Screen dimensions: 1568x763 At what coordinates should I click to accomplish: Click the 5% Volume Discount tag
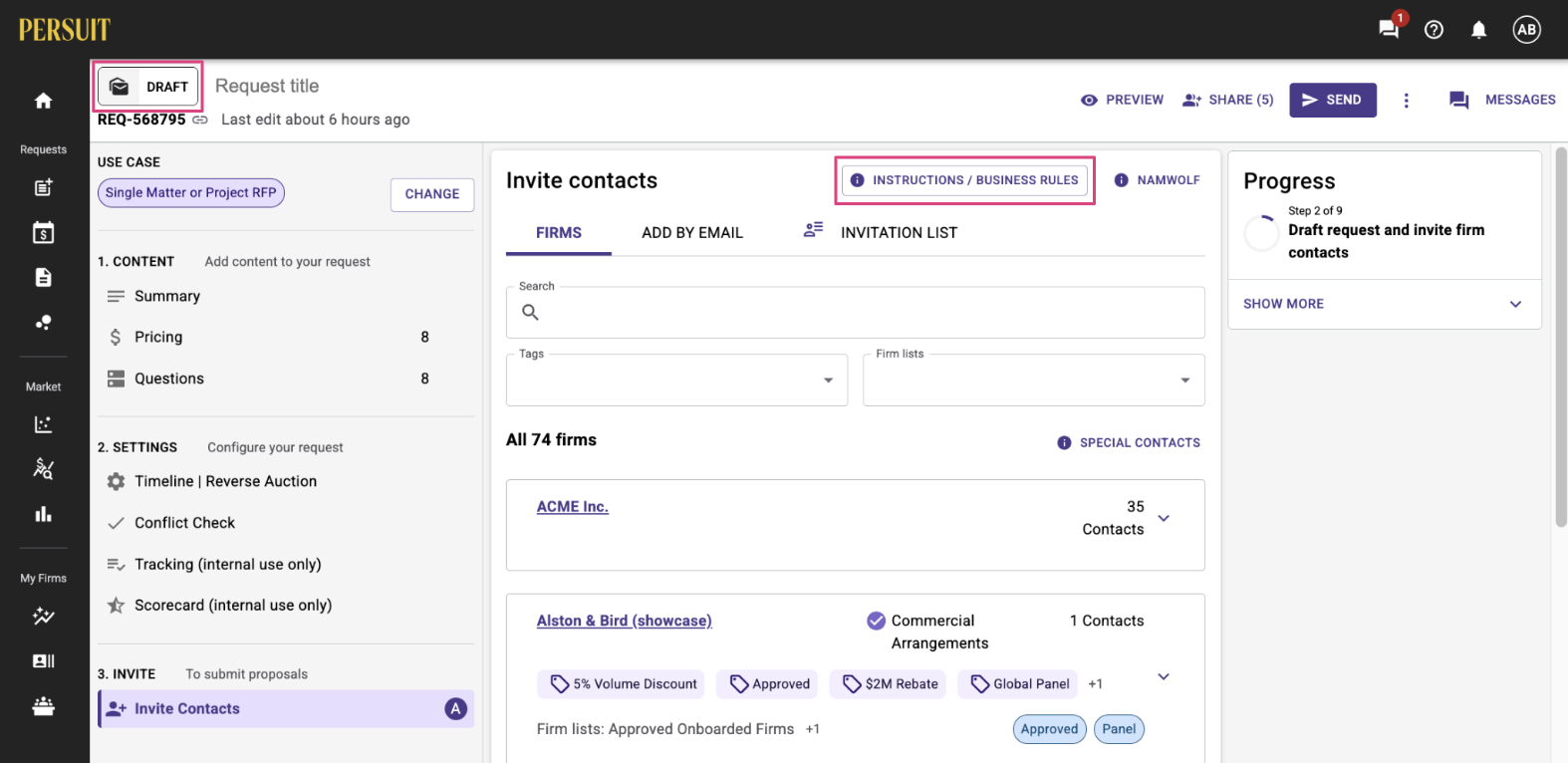click(621, 684)
